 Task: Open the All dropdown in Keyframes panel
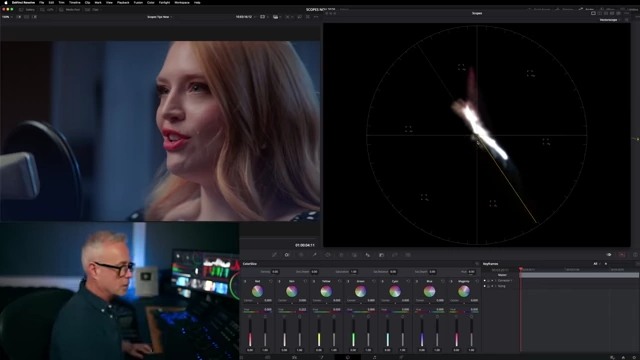(x=596, y=264)
